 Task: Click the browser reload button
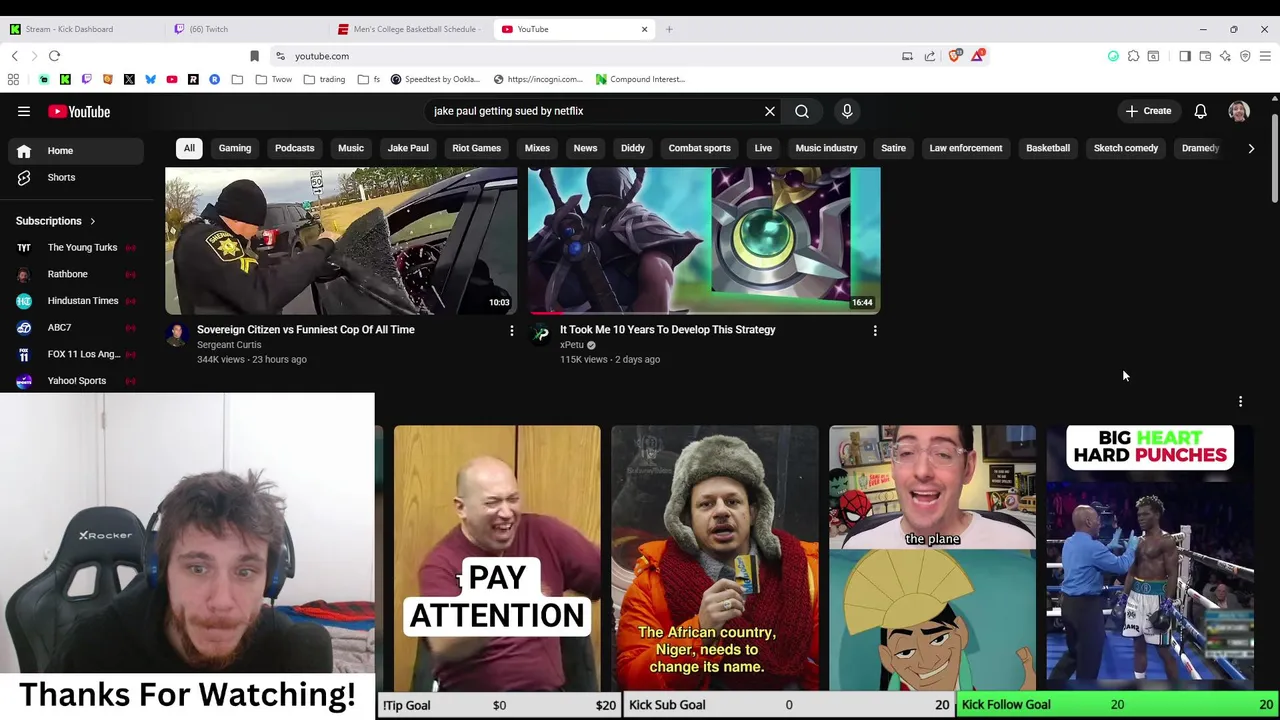click(x=55, y=56)
